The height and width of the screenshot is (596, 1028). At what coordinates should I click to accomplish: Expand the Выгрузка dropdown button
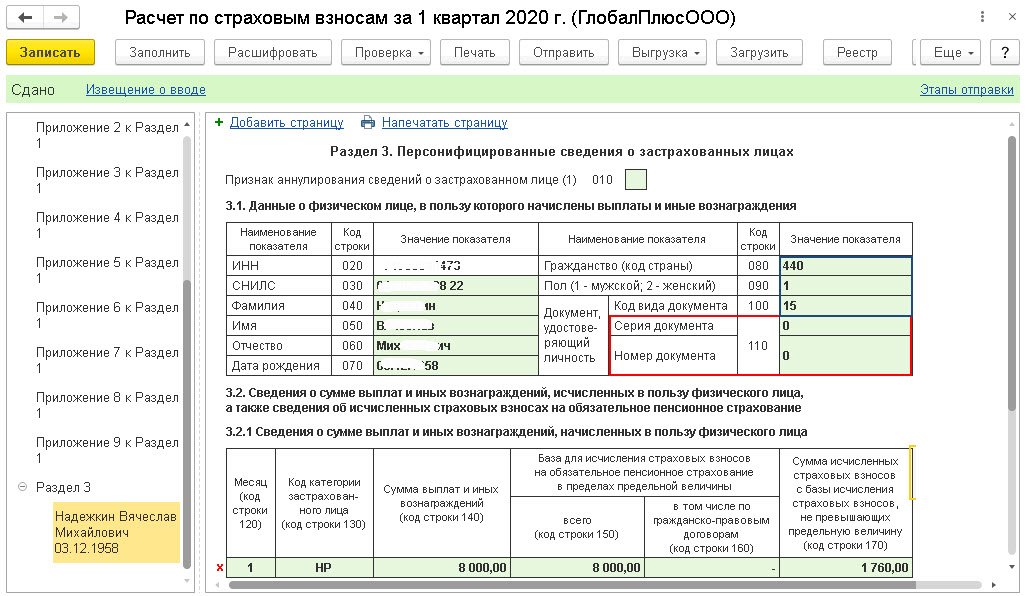pos(662,52)
